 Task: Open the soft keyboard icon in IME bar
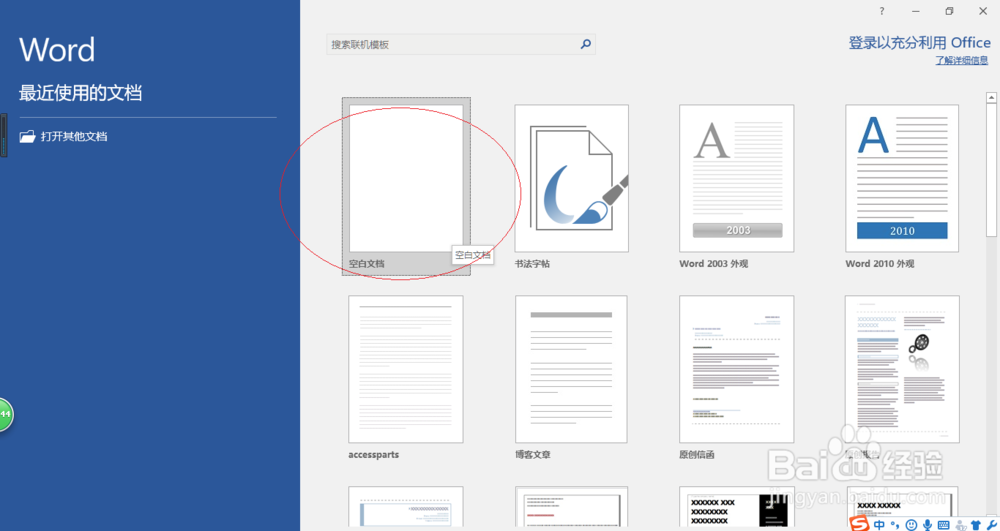tap(943, 525)
